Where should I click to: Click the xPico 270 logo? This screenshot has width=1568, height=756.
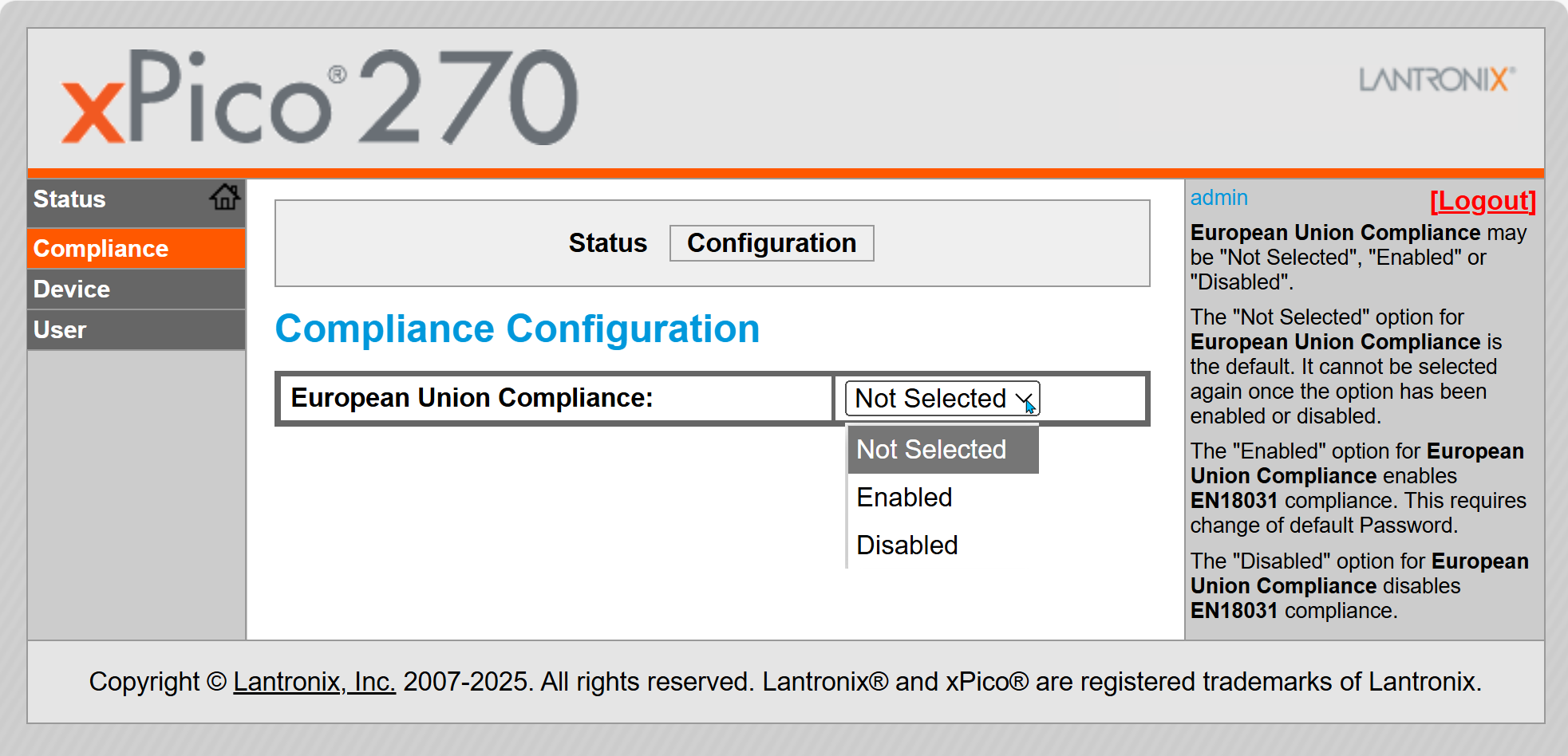pyautogui.click(x=320, y=98)
